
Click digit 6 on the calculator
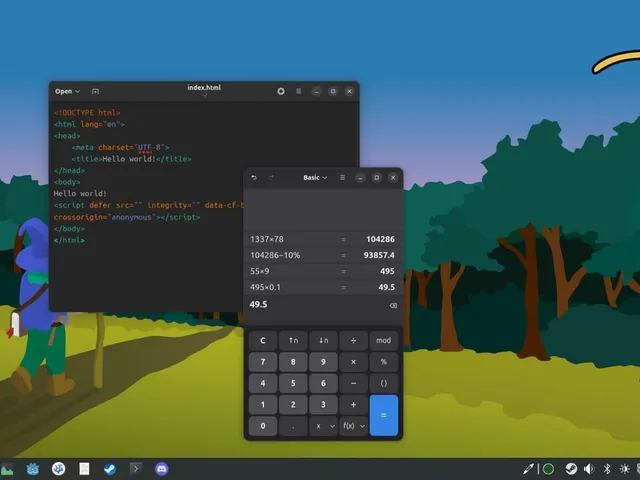323,383
